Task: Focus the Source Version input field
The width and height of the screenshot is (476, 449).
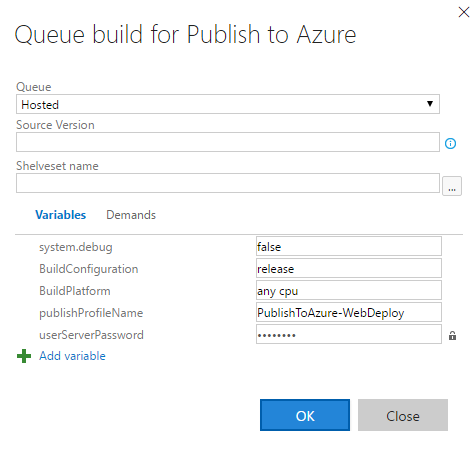Action: pos(228,142)
